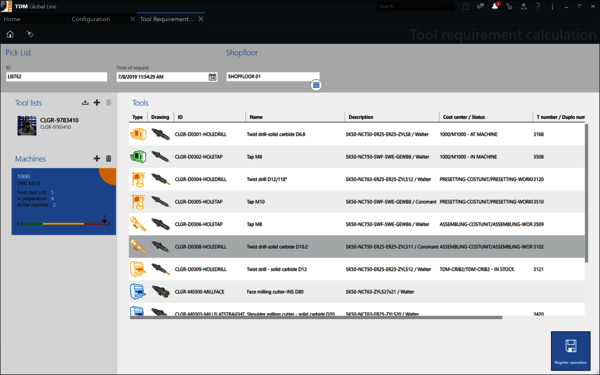Select the CLGR-9783410 tool list item
This screenshot has height=375, width=600.
point(64,125)
